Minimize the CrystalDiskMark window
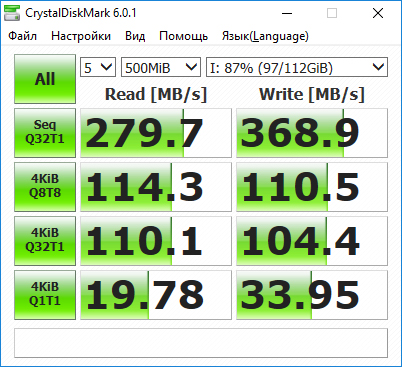 tap(287, 13)
